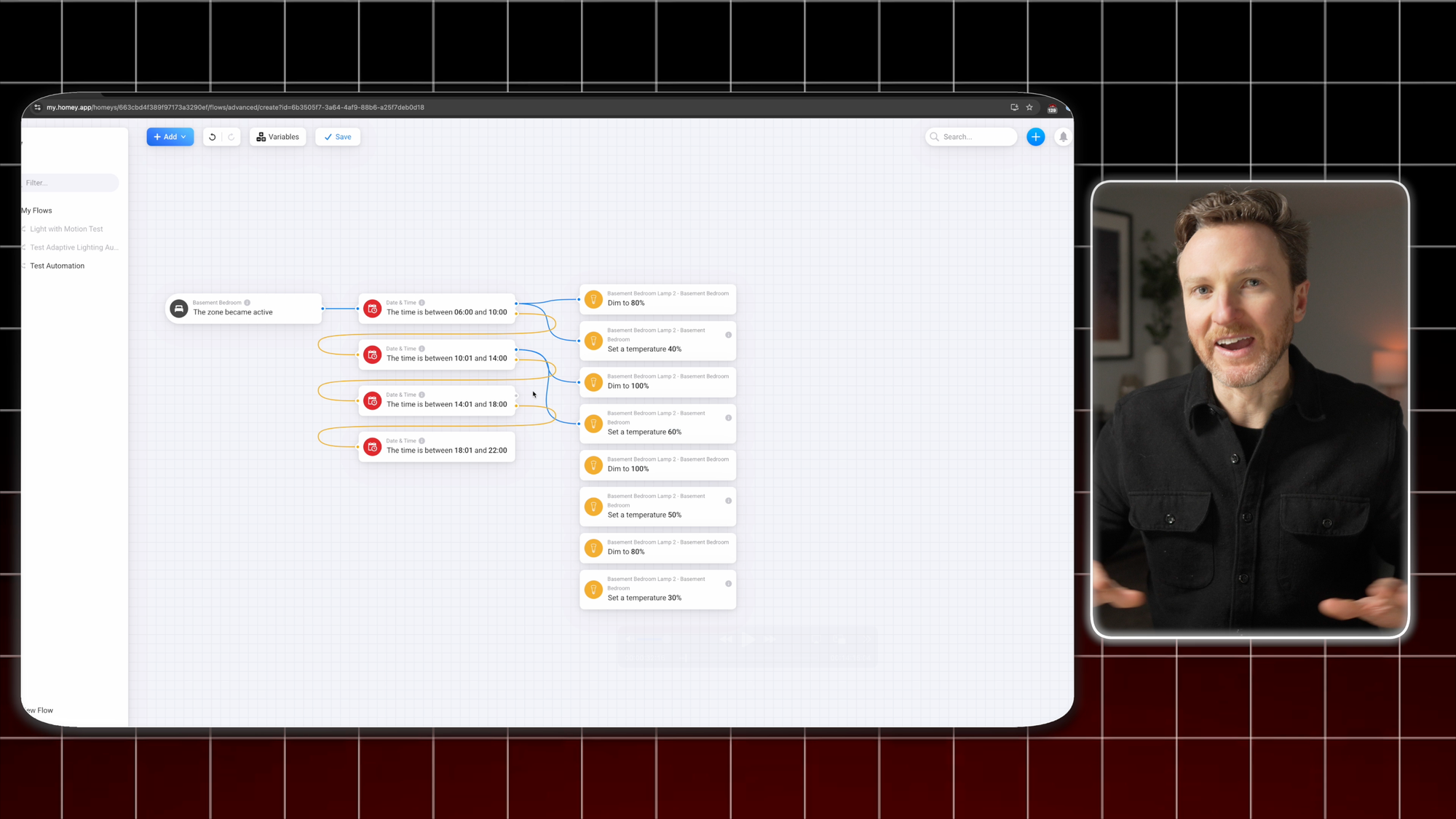Open the Add dropdown menu
Screen dimensions: 1456x819
pyautogui.click(x=170, y=137)
